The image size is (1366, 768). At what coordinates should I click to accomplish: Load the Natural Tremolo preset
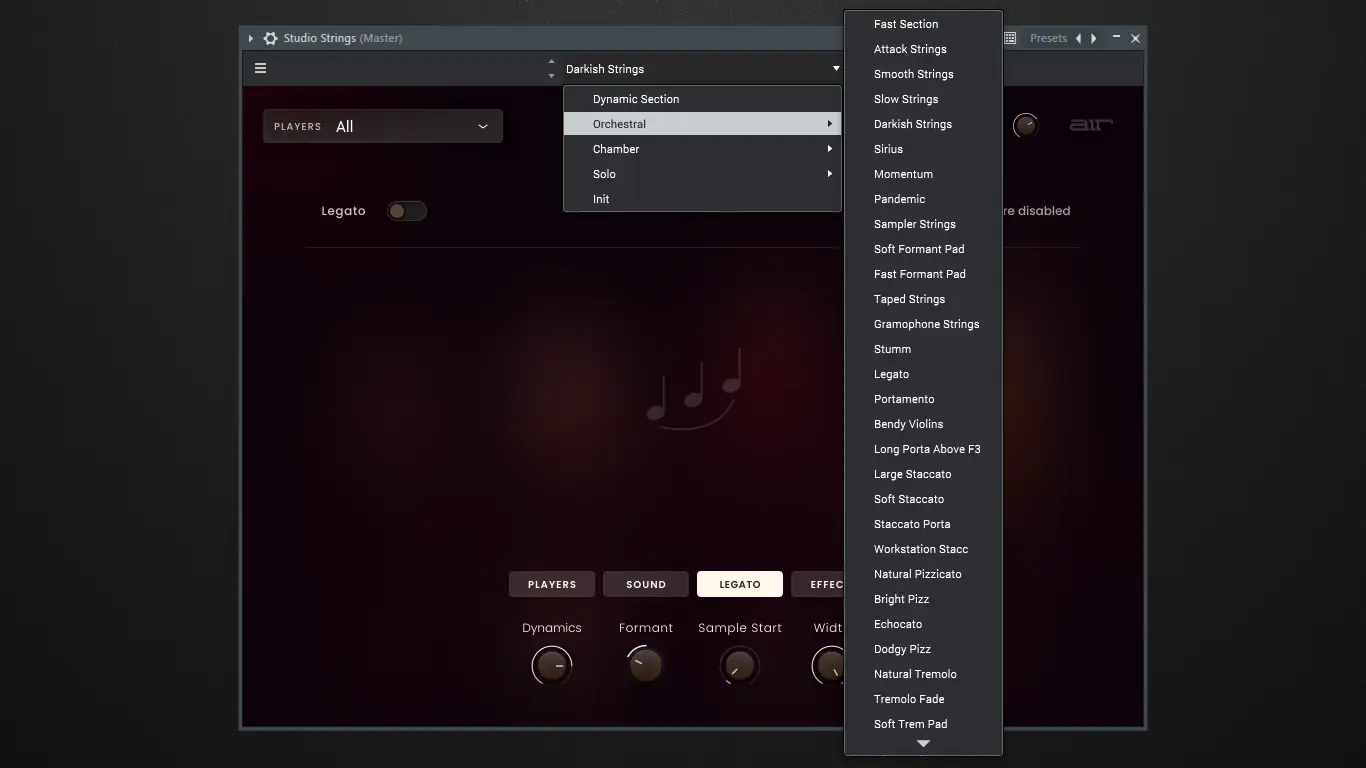[923, 674]
